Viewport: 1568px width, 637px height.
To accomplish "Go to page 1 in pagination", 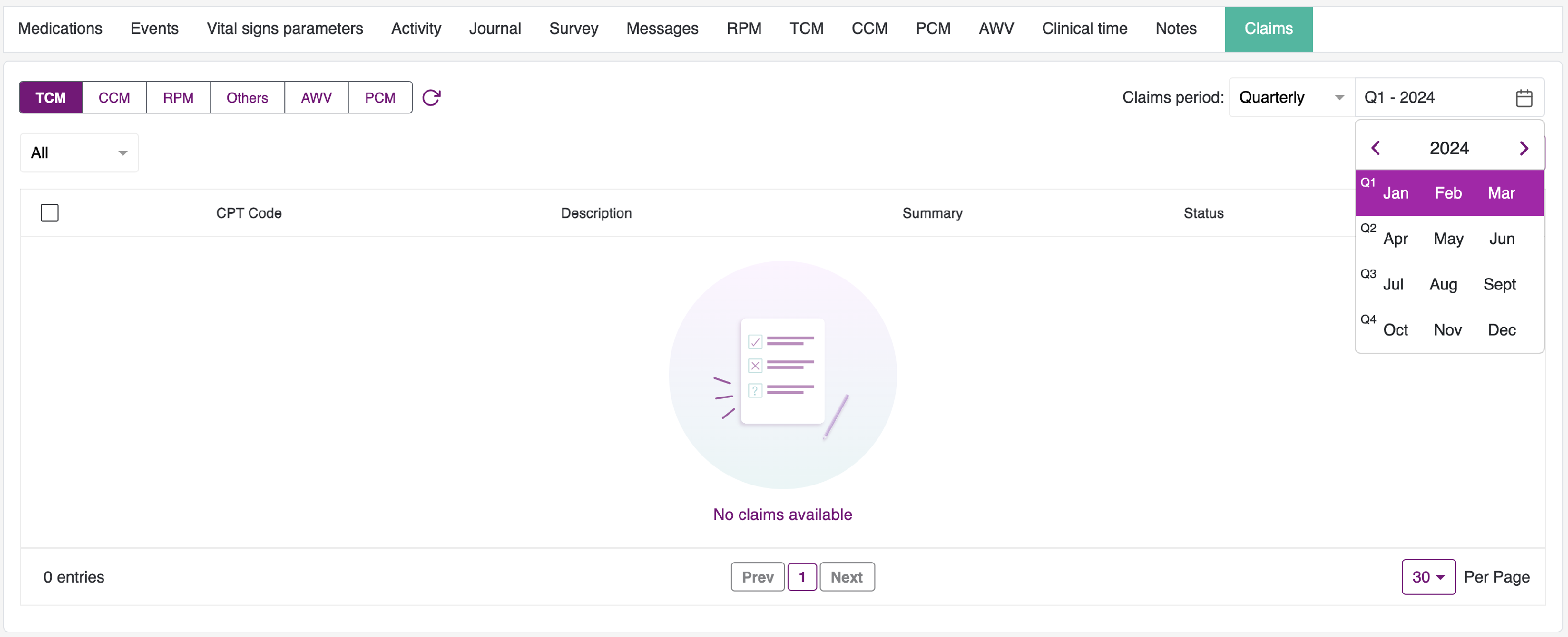I will coord(802,577).
